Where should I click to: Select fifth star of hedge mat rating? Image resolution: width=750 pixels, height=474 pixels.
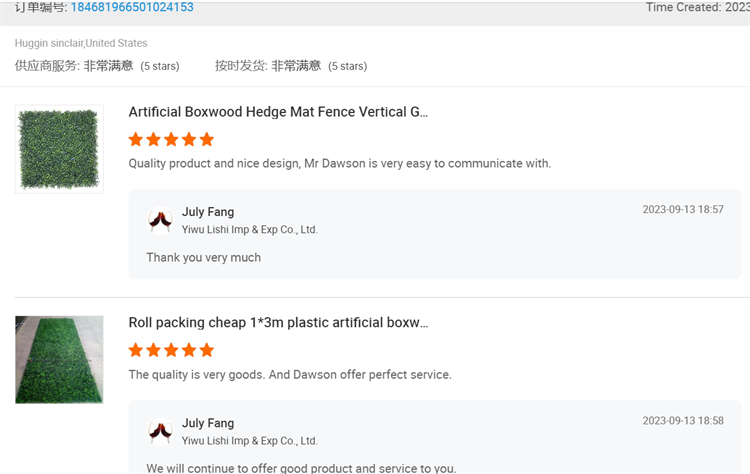pos(207,140)
